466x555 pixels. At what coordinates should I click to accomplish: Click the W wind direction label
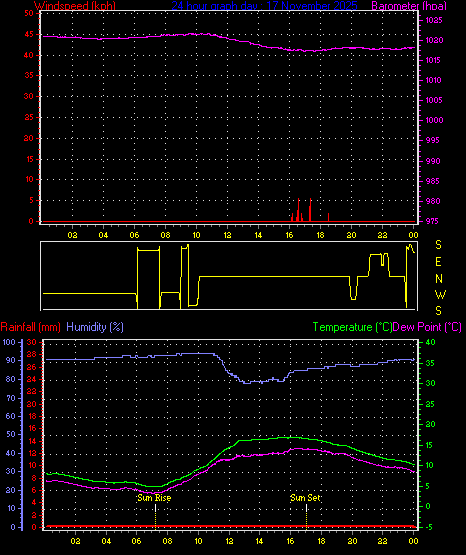440,294
